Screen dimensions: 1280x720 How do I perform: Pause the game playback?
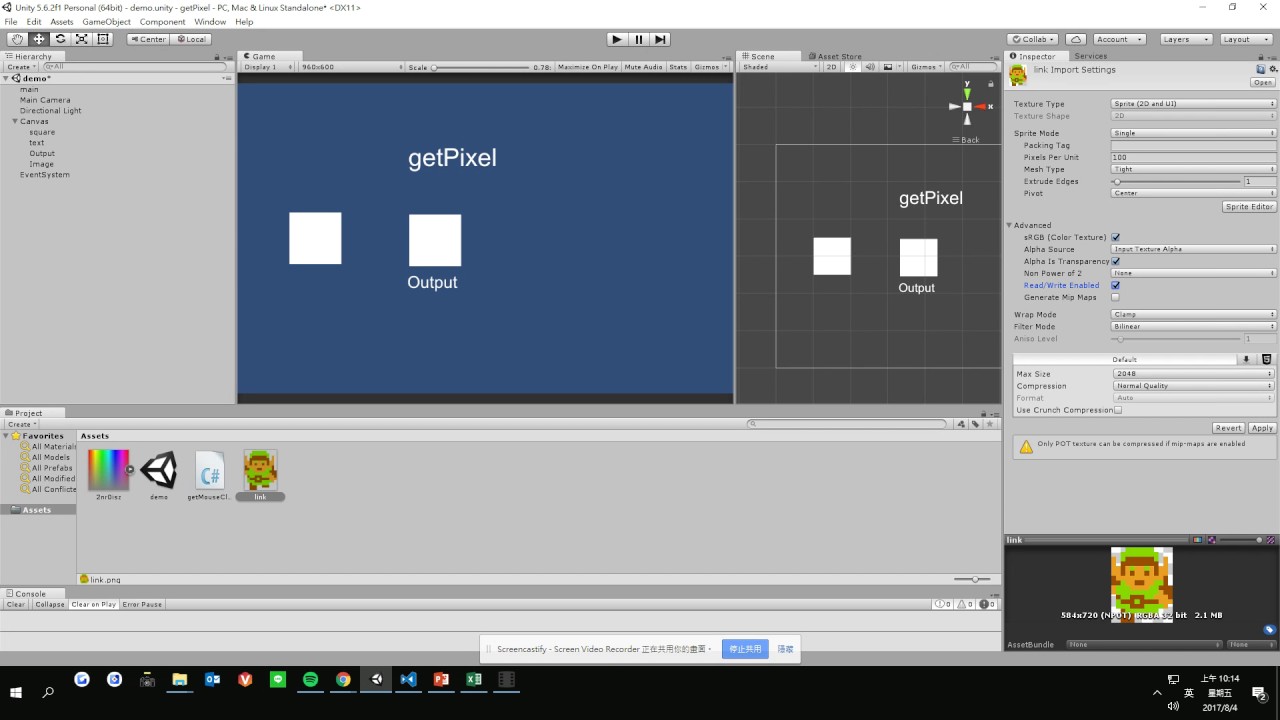(x=639, y=39)
